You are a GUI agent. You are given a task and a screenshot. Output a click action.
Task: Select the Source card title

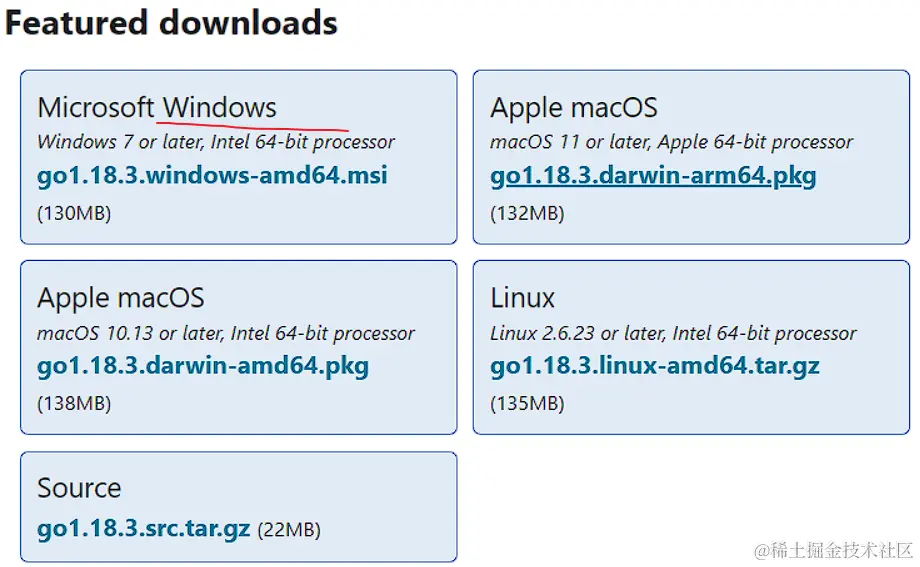click(79, 488)
